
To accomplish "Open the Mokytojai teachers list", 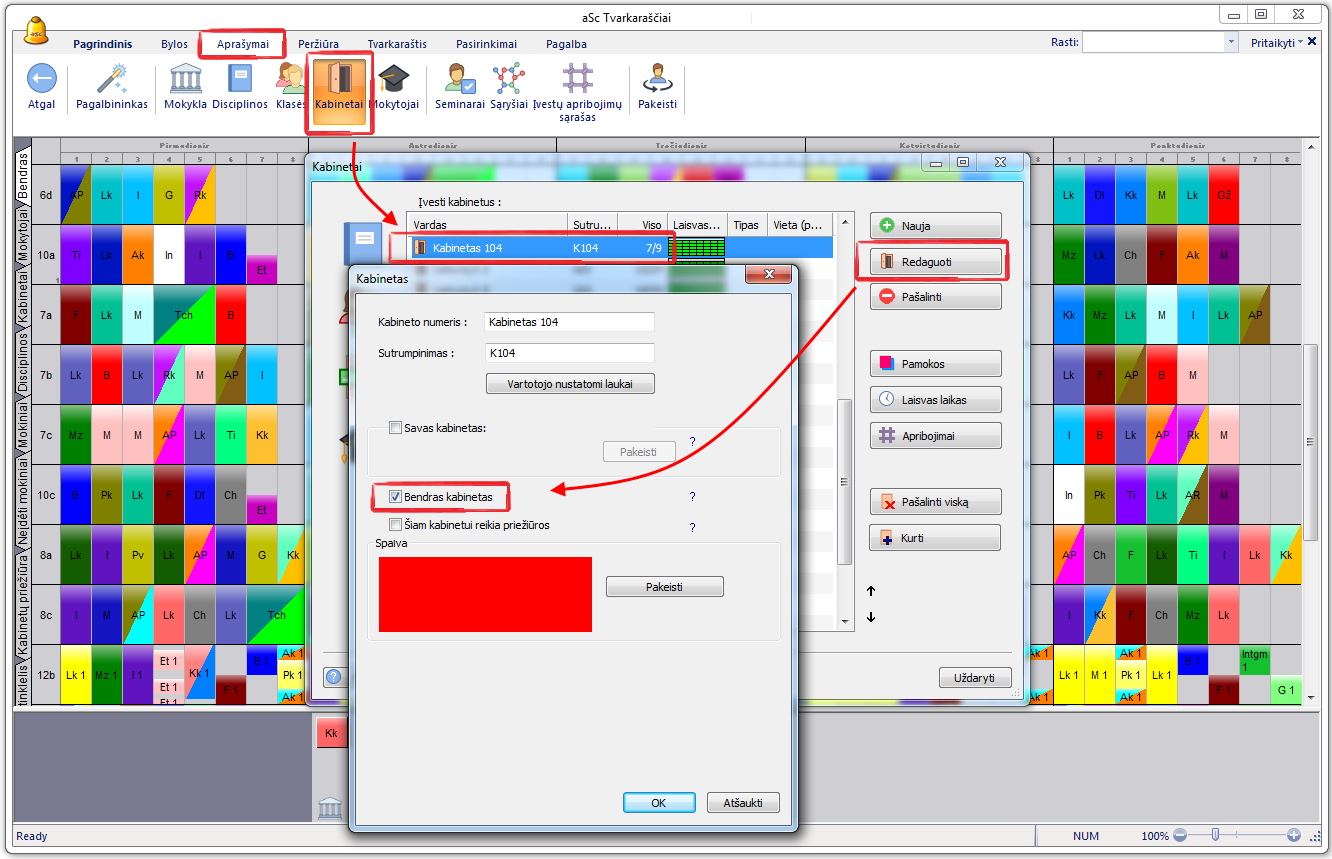I will pos(394,80).
